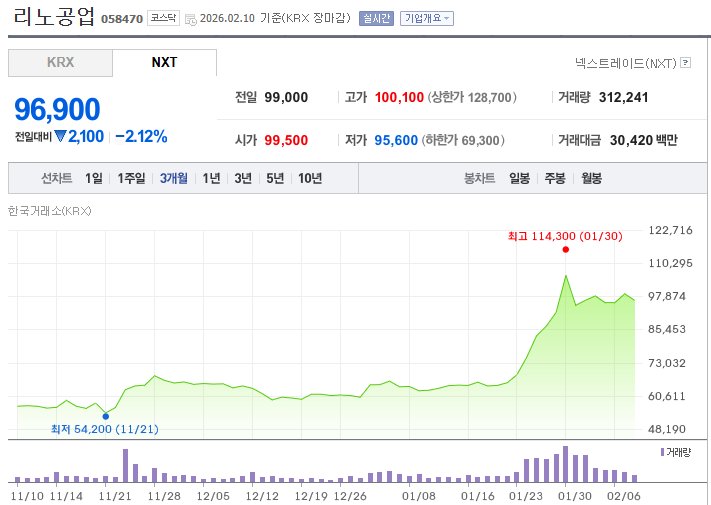This screenshot has width=711, height=505.
Task: Click the 전일 value 99,000
Action: (x=286, y=97)
